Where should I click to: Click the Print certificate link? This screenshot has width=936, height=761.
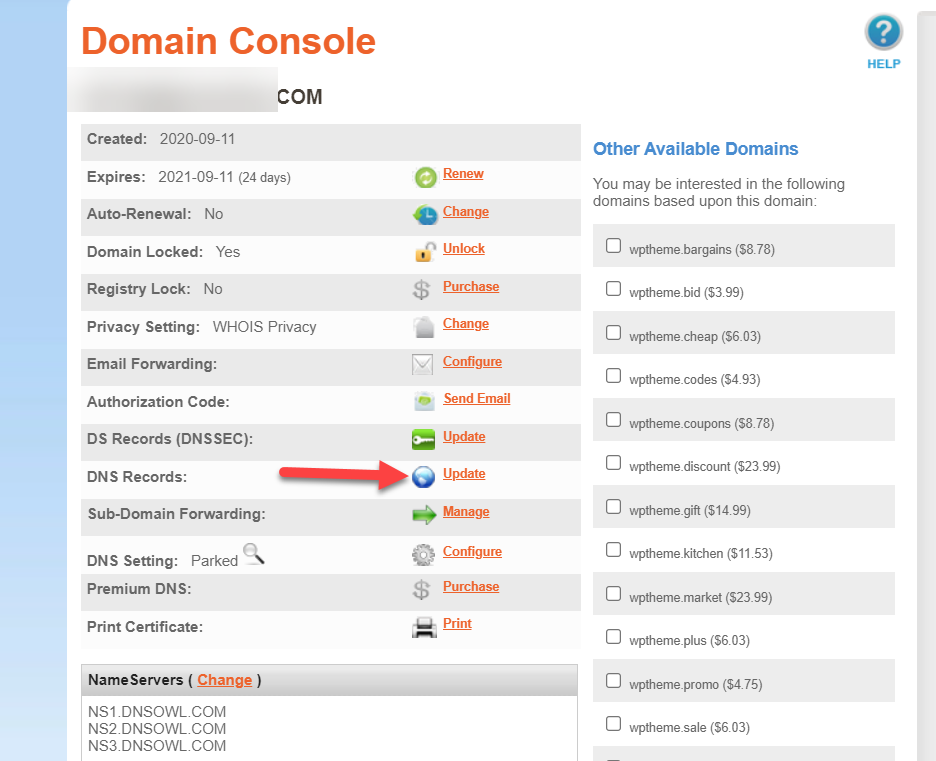[457, 624]
